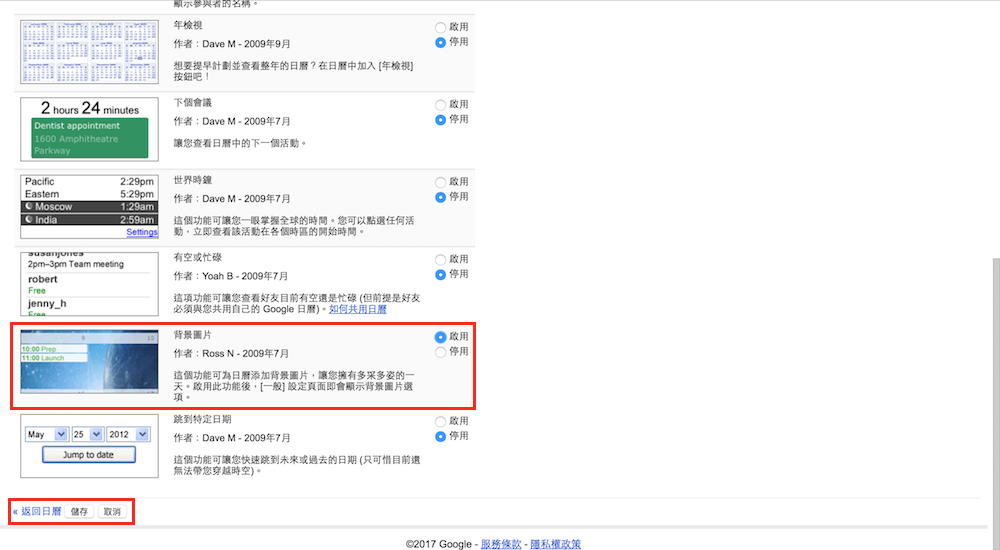
Task: Click the 跳到特定日期 feature title
Action: [x=202, y=419]
